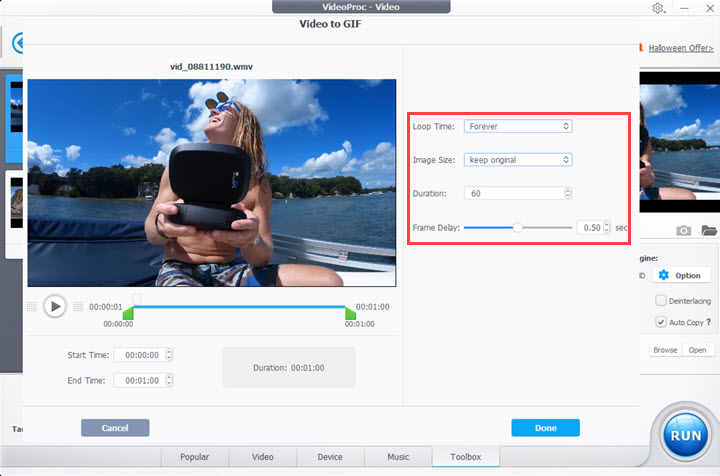Toggle the Deinterlacing checkbox

[661, 301]
